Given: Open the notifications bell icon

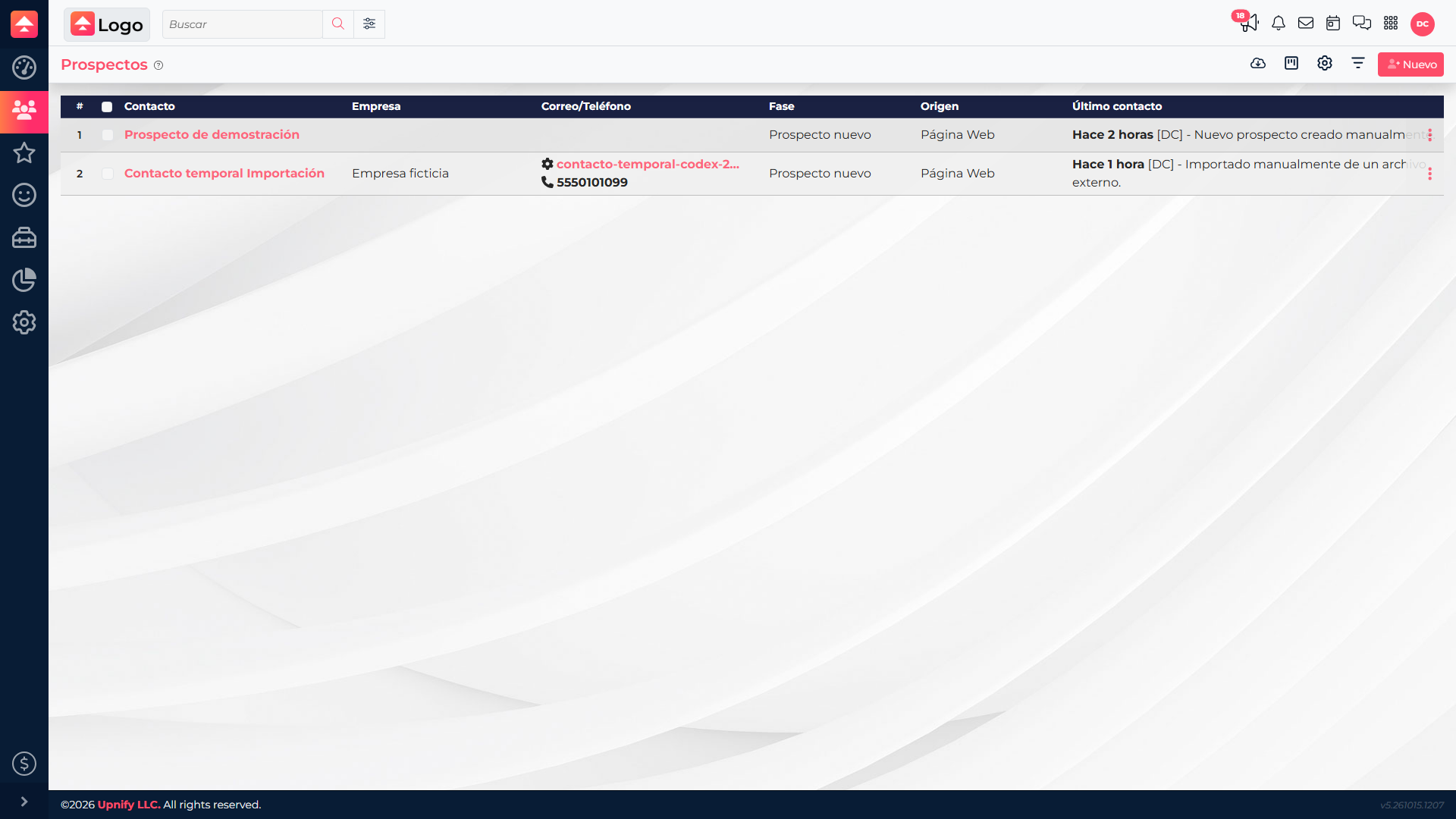Looking at the screenshot, I should 1279,24.
